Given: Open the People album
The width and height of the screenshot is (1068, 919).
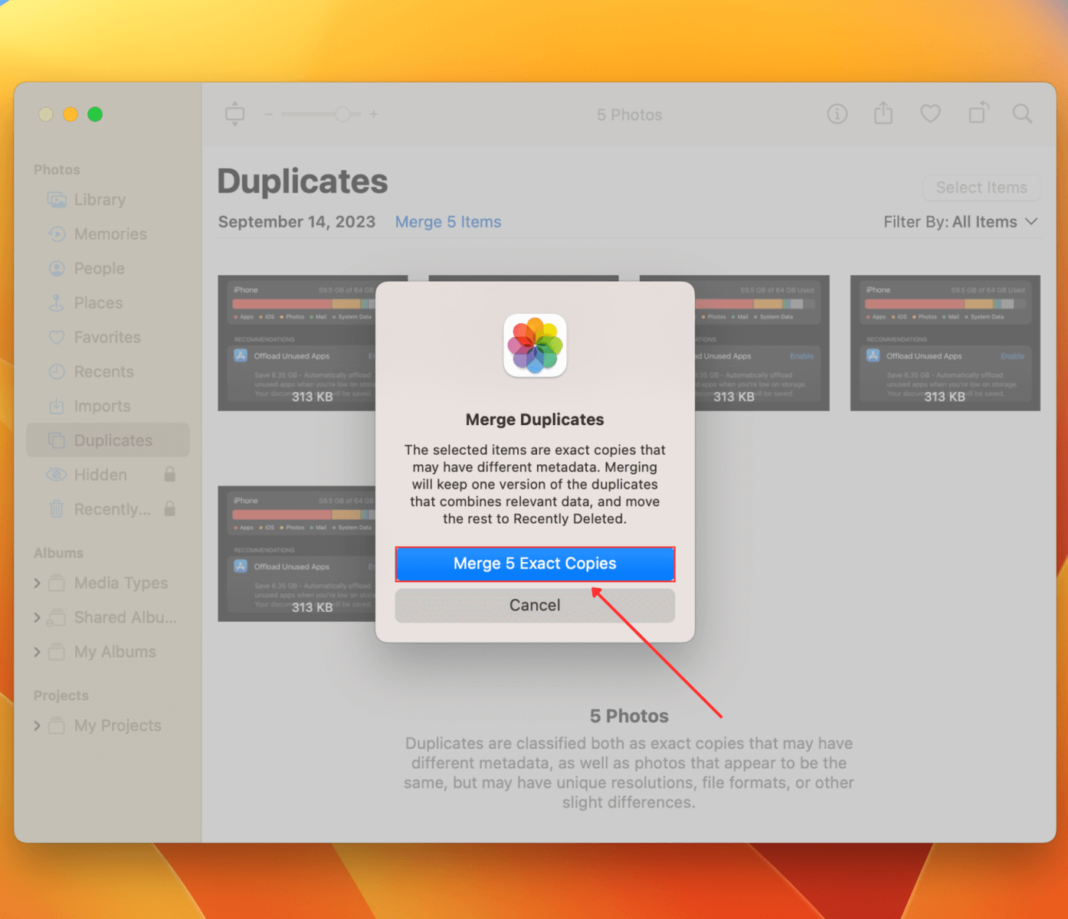Looking at the screenshot, I should click(x=97, y=268).
